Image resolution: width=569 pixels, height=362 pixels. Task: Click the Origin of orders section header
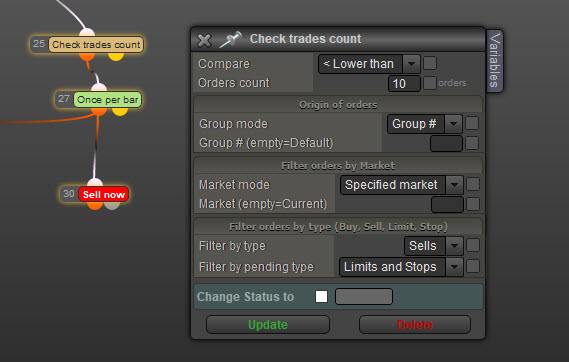338,105
